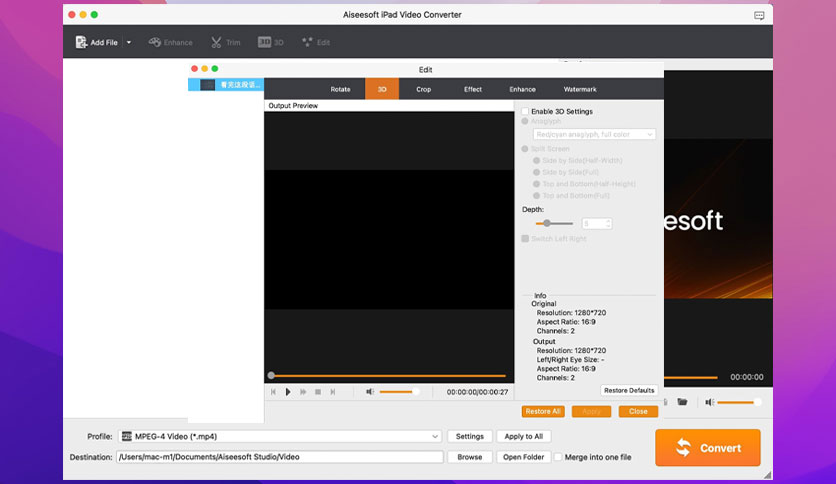Select the Split Screen radio option
836x484 pixels.
[x=525, y=149]
